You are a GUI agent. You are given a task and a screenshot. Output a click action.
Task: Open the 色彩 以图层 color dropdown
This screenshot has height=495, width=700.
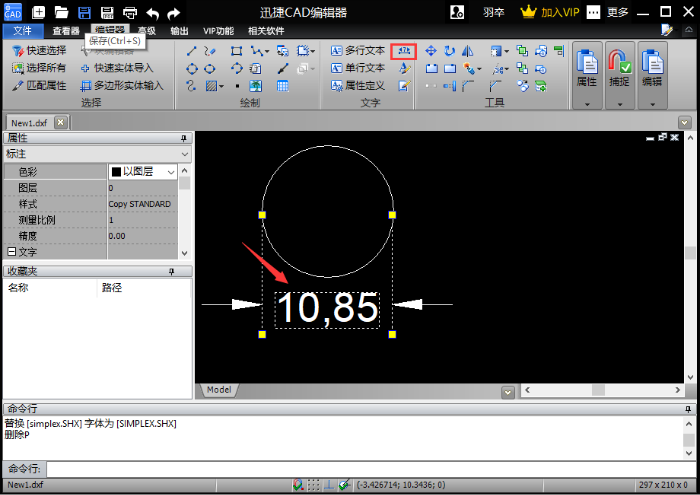tap(171, 172)
